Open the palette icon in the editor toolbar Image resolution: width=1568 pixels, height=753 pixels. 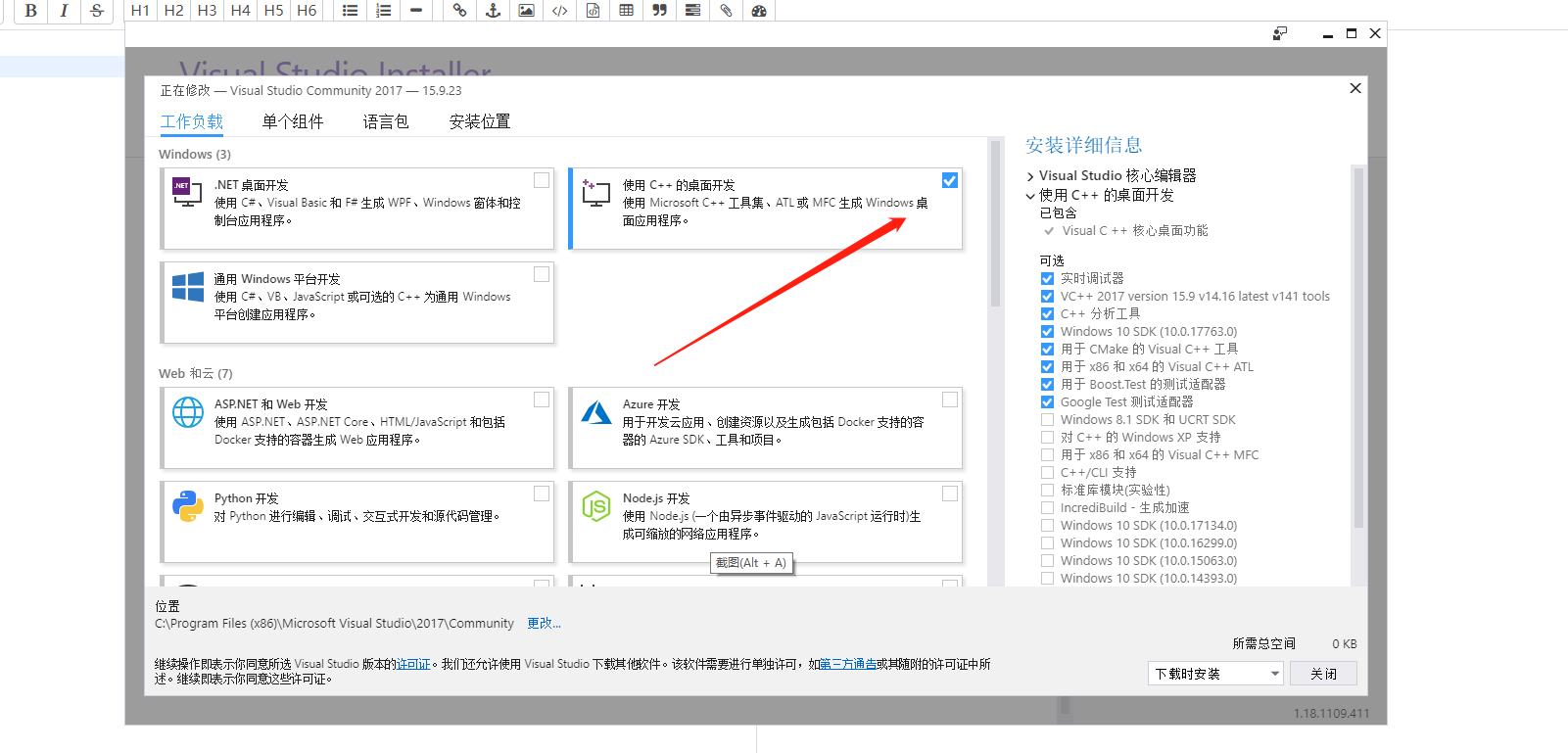pos(759,11)
